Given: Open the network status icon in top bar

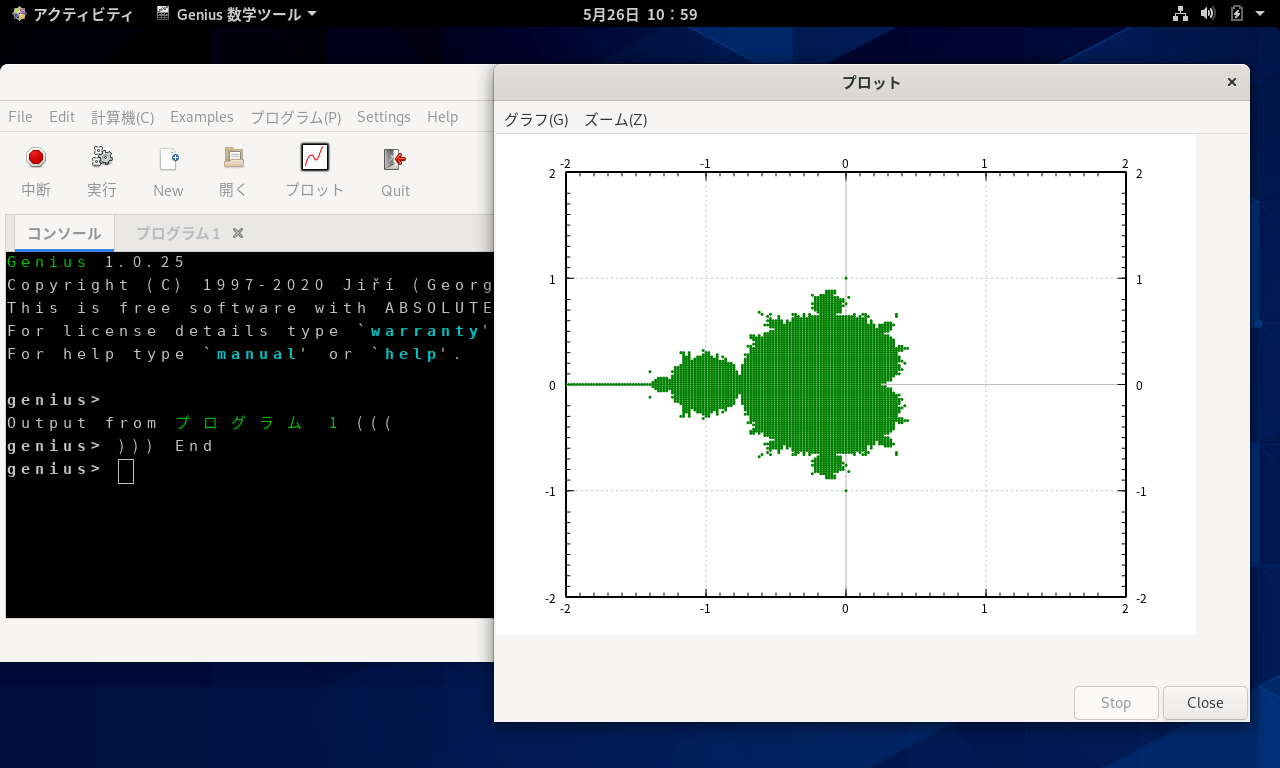Looking at the screenshot, I should 1180,14.
